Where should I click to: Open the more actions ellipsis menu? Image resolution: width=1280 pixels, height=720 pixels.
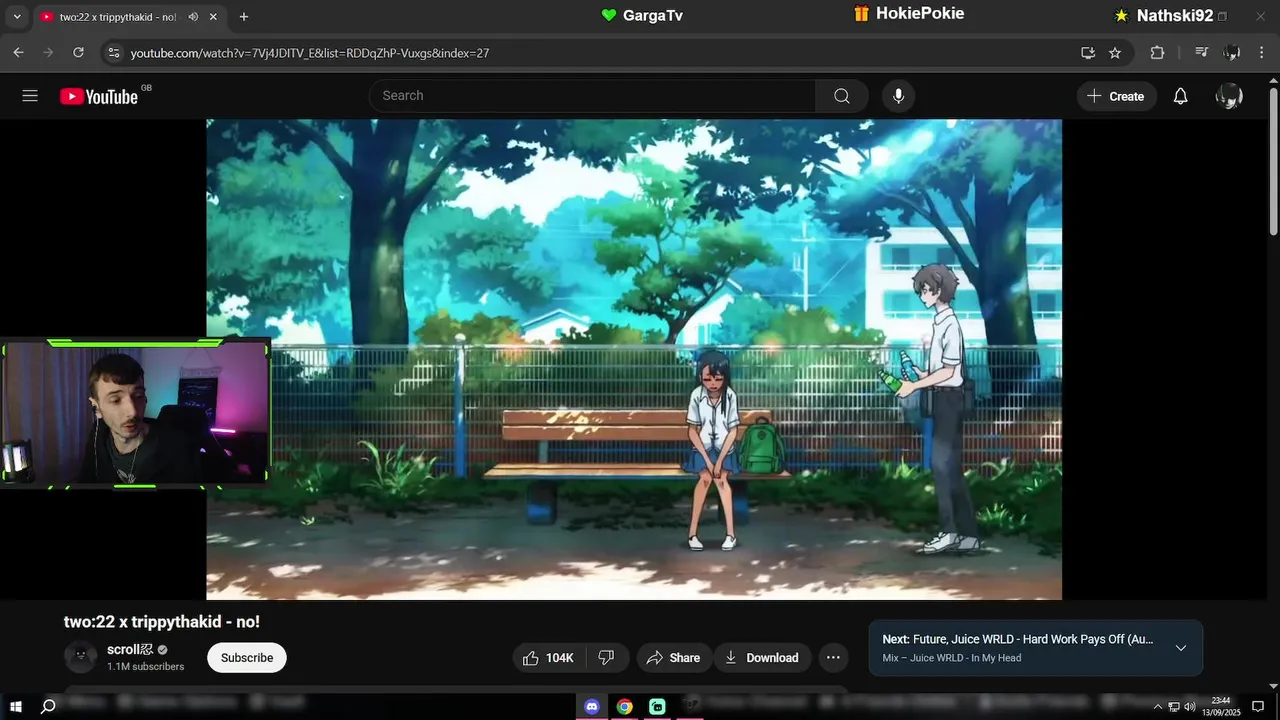833,657
